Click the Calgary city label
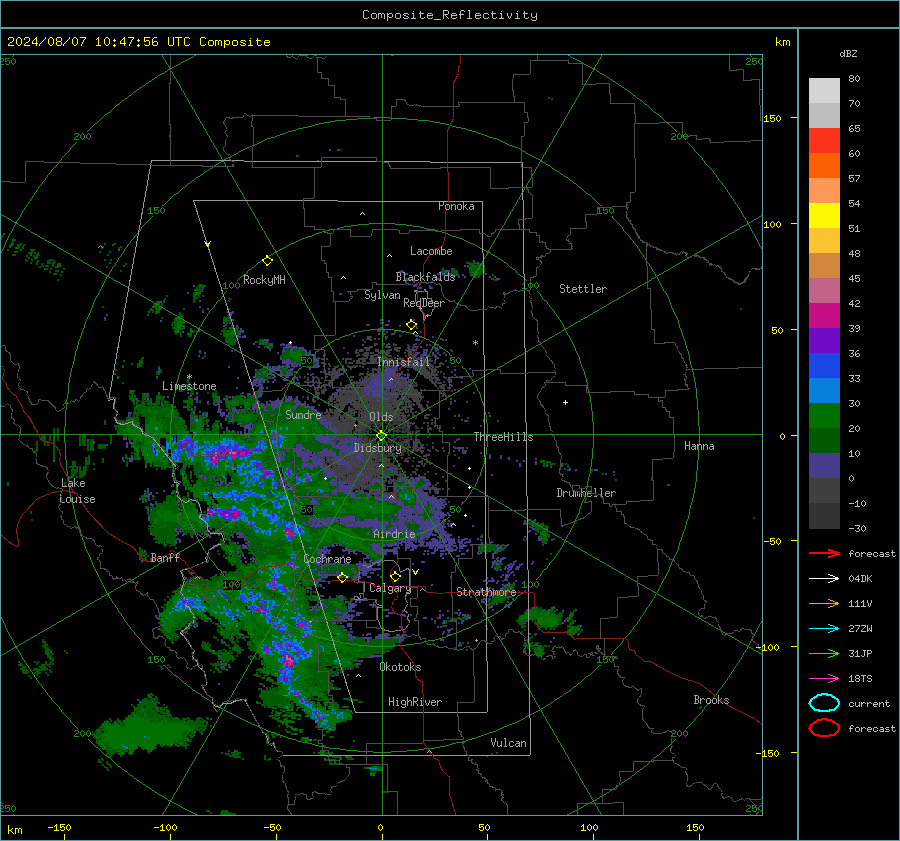 coord(390,588)
